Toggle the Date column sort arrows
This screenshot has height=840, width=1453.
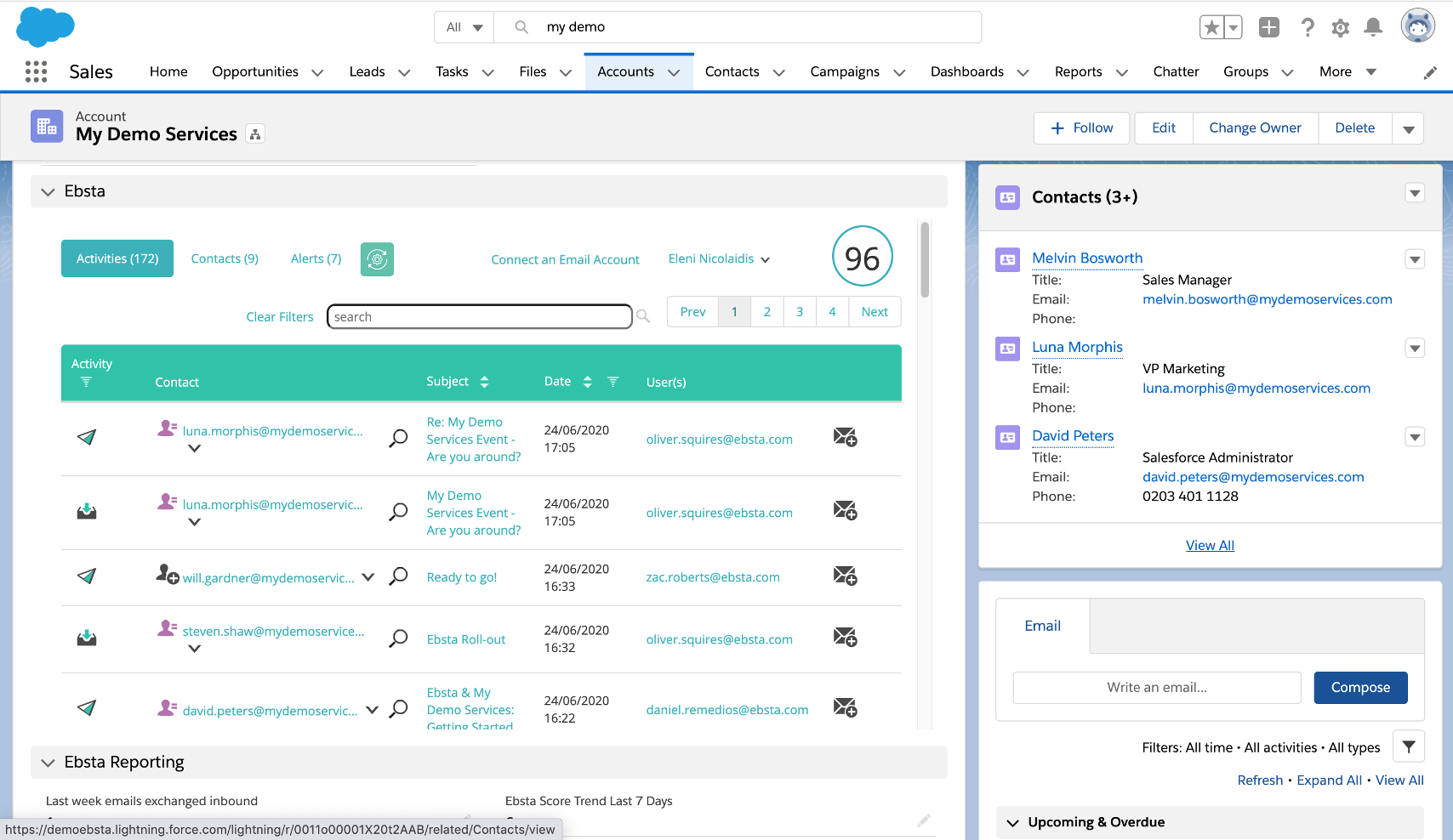pos(587,382)
